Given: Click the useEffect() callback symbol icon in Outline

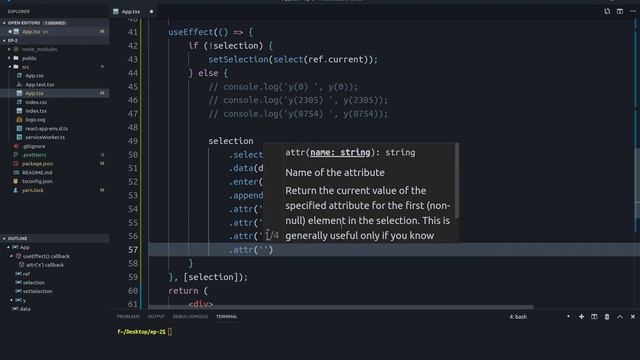Looking at the screenshot, I should (x=18, y=256).
